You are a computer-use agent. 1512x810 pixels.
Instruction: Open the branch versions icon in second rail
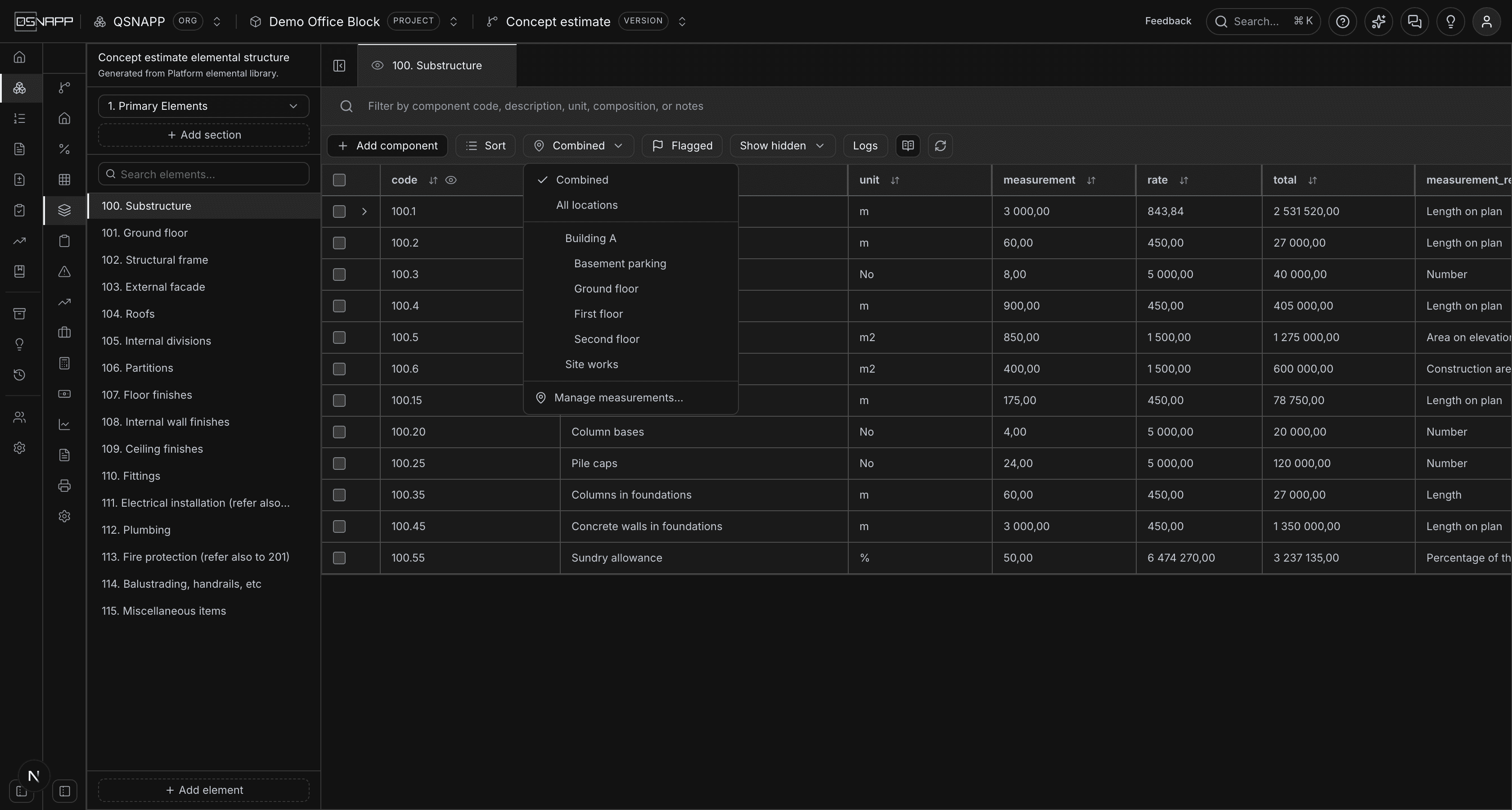(x=64, y=88)
